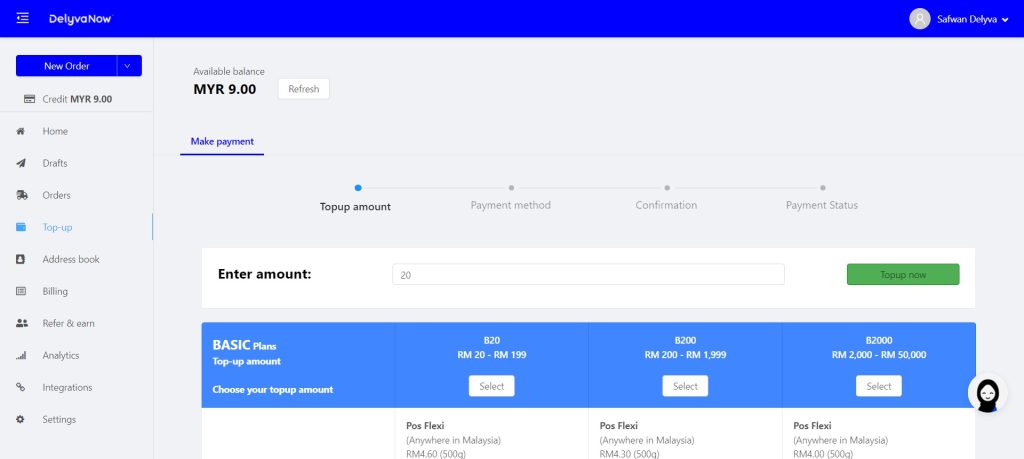Select the B200 plan
The width and height of the screenshot is (1024, 459).
tap(685, 386)
